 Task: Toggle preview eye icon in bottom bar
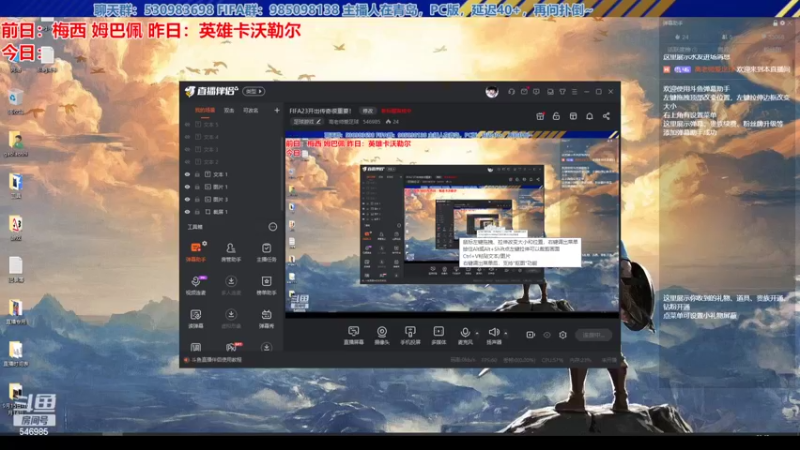546,335
